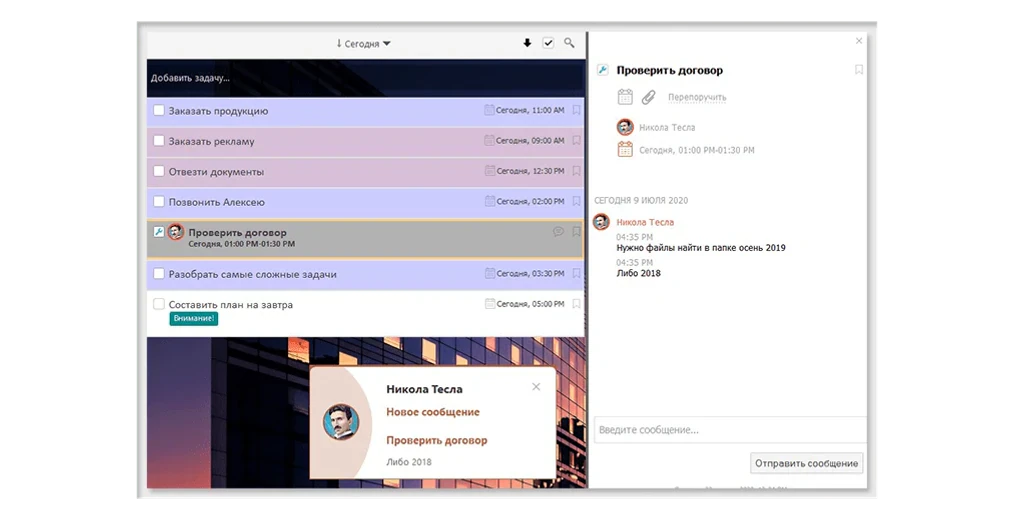1024x517 pixels.
Task: Open the Сегодня sort dropdown
Action: pos(363,44)
